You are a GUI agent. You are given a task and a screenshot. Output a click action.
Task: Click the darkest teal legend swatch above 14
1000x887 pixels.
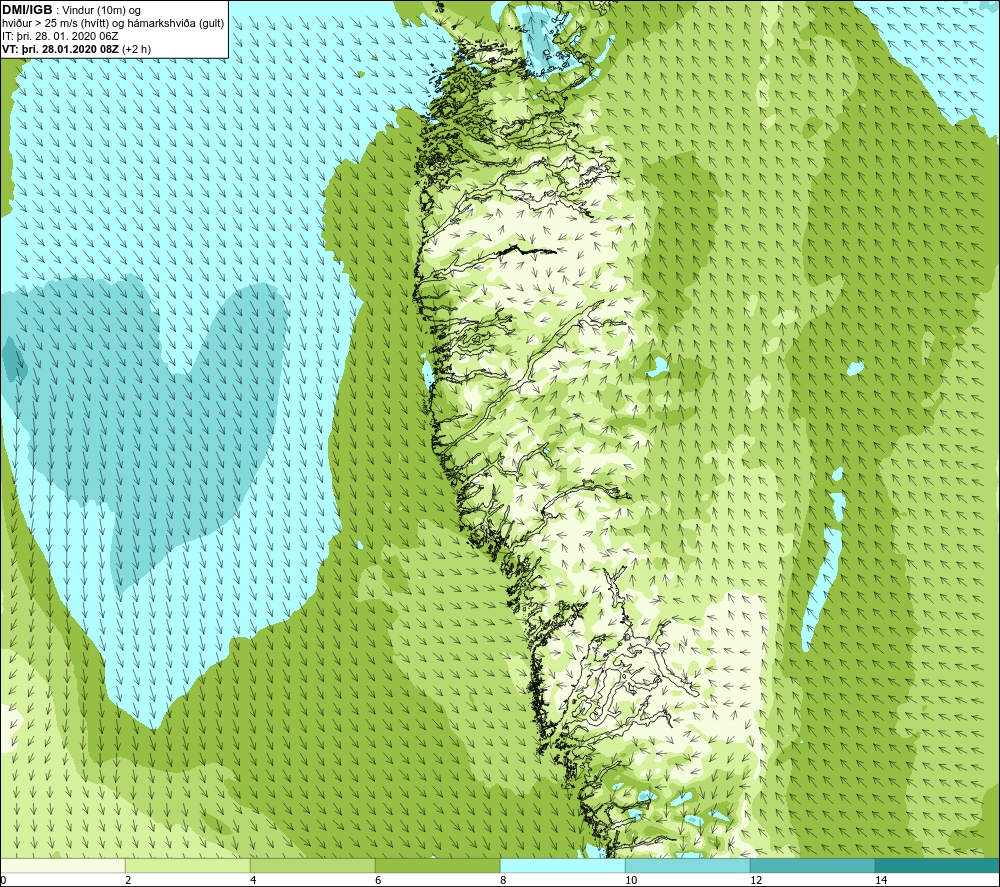coord(938,865)
